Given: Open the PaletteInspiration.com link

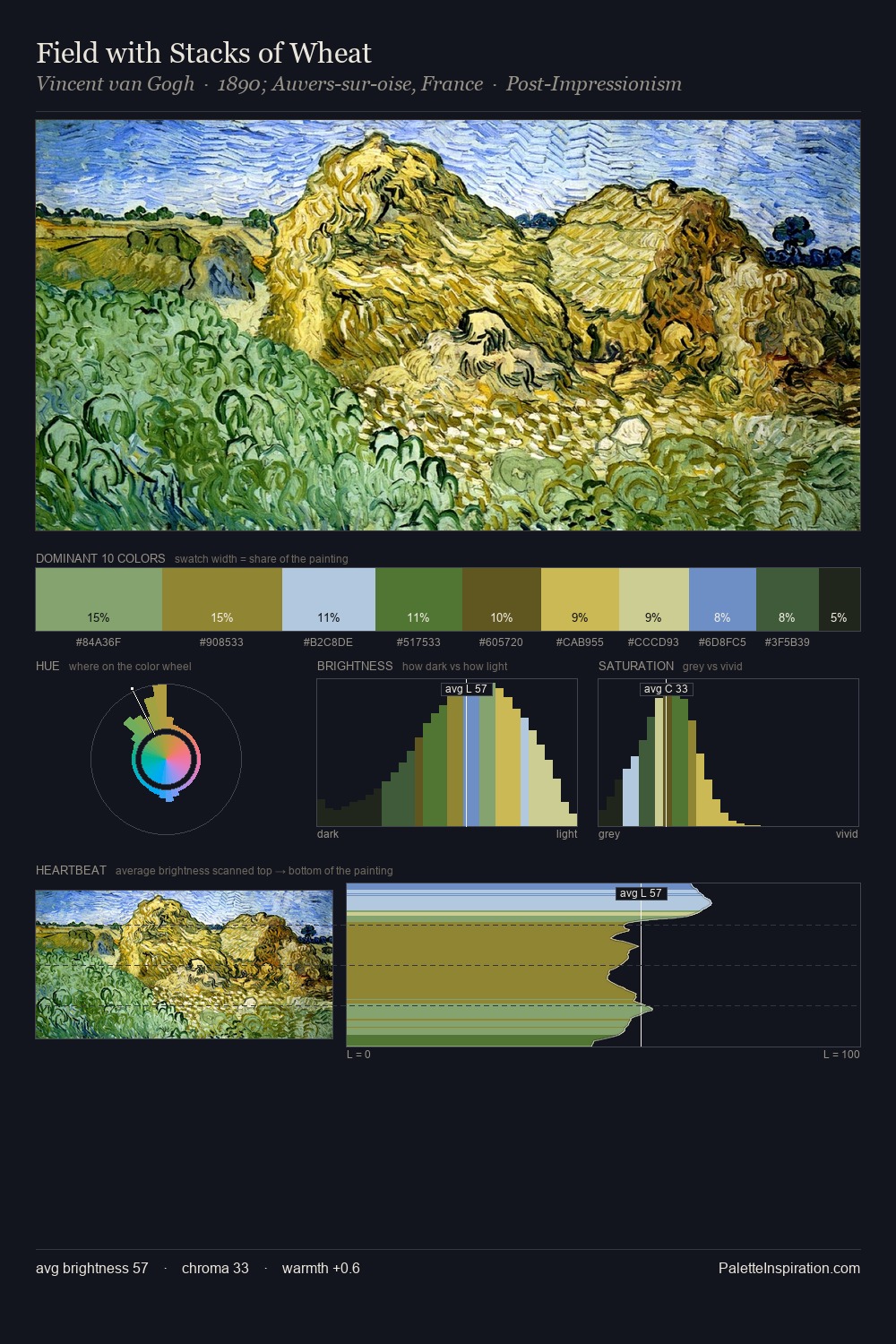Looking at the screenshot, I should (x=789, y=1269).
